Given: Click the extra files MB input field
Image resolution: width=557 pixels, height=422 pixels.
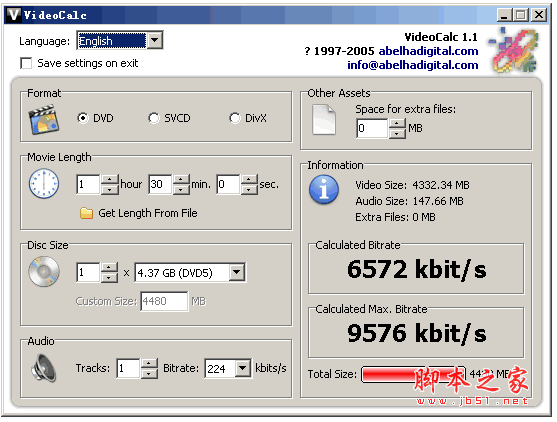Looking at the screenshot, I should pyautogui.click(x=372, y=128).
